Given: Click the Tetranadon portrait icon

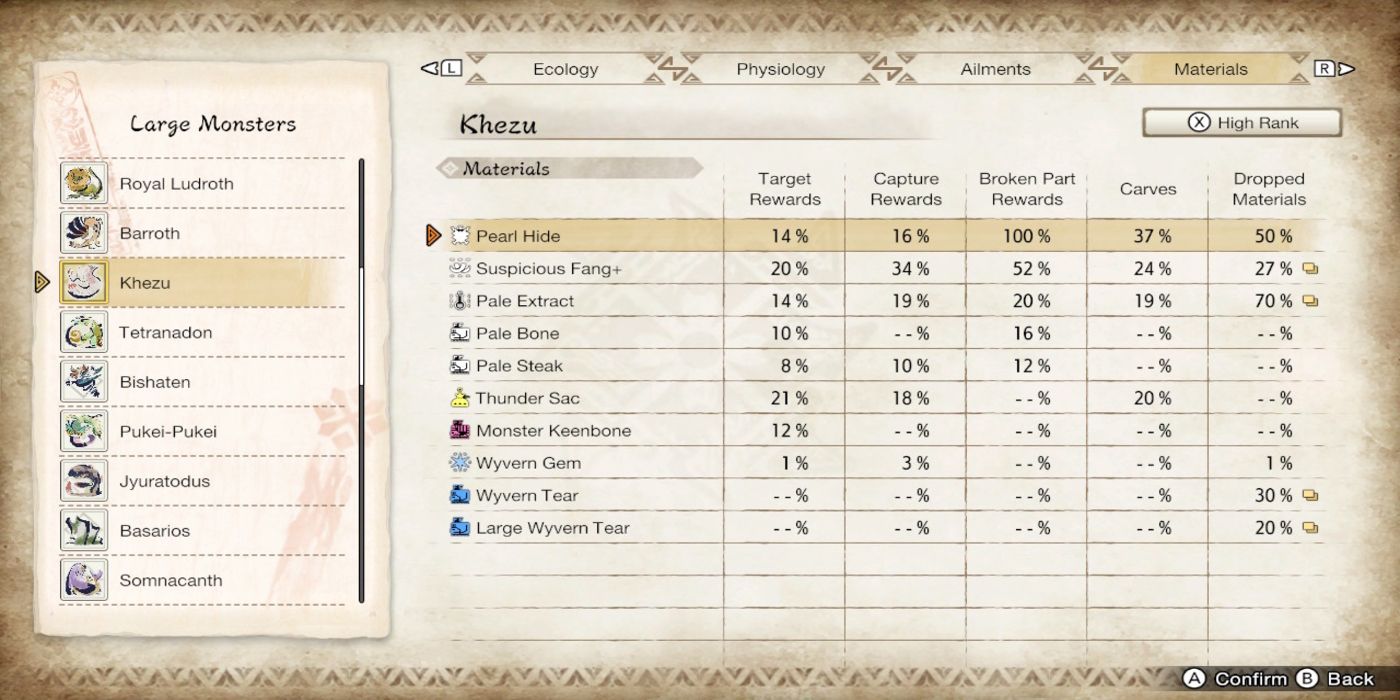Looking at the screenshot, I should coord(85,332).
